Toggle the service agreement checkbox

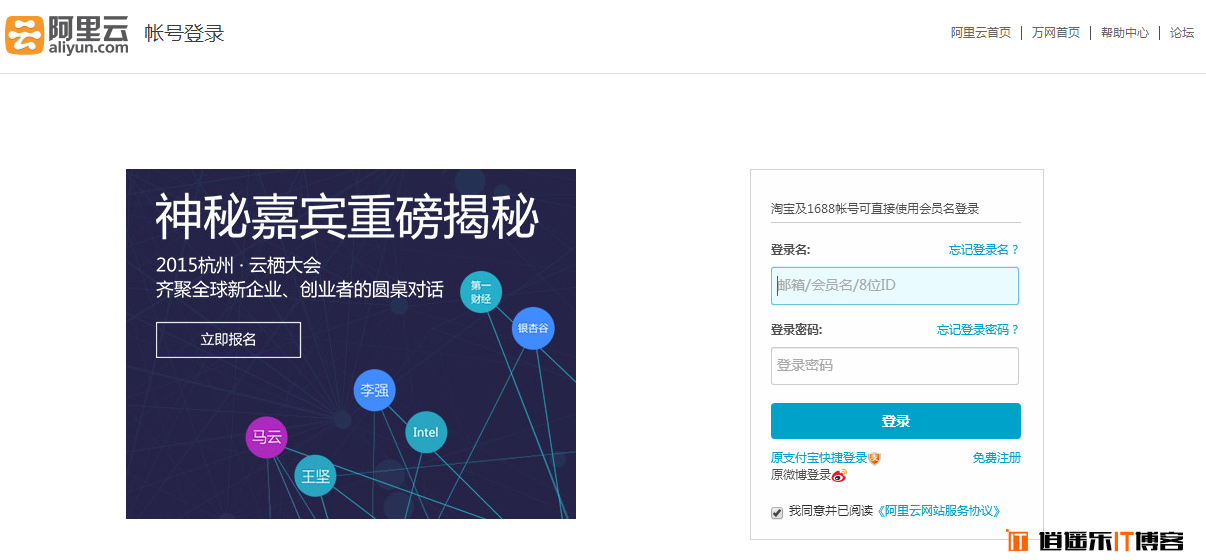click(777, 513)
